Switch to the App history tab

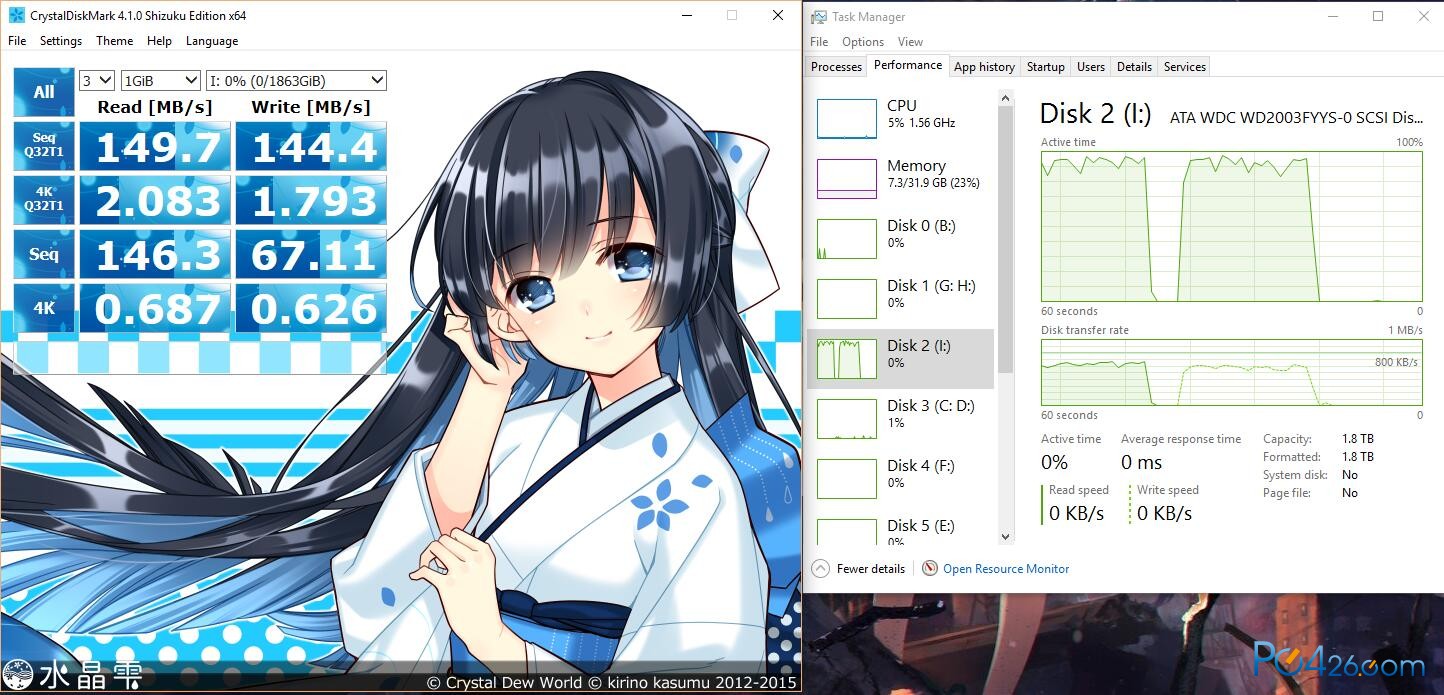(984, 67)
